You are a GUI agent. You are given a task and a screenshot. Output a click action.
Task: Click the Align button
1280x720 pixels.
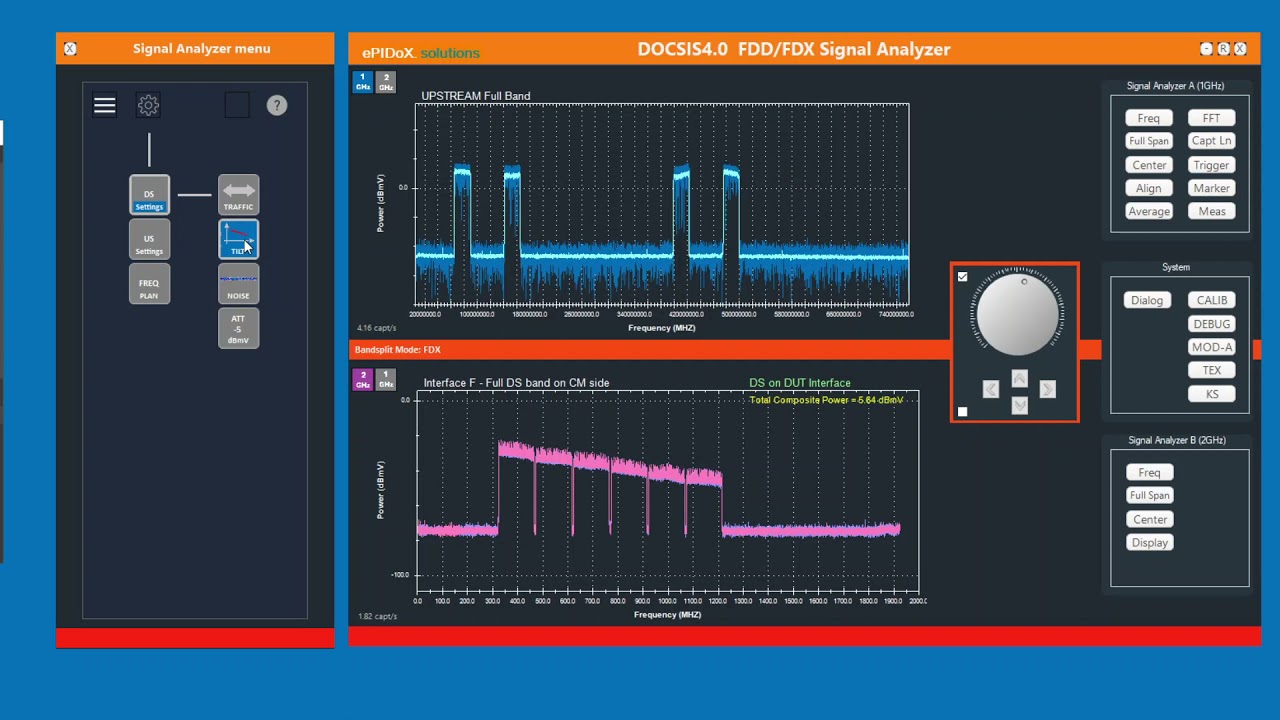pos(1149,188)
